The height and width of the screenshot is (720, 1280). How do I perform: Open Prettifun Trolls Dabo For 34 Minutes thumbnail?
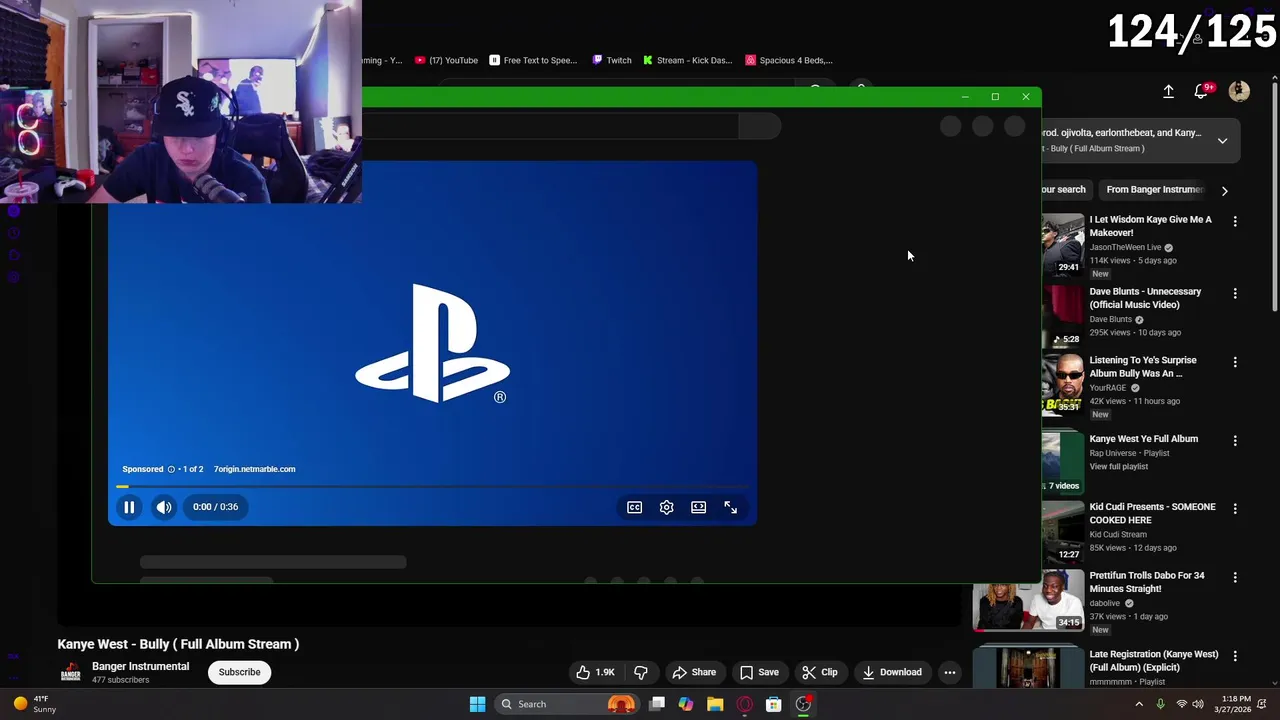(1028, 601)
